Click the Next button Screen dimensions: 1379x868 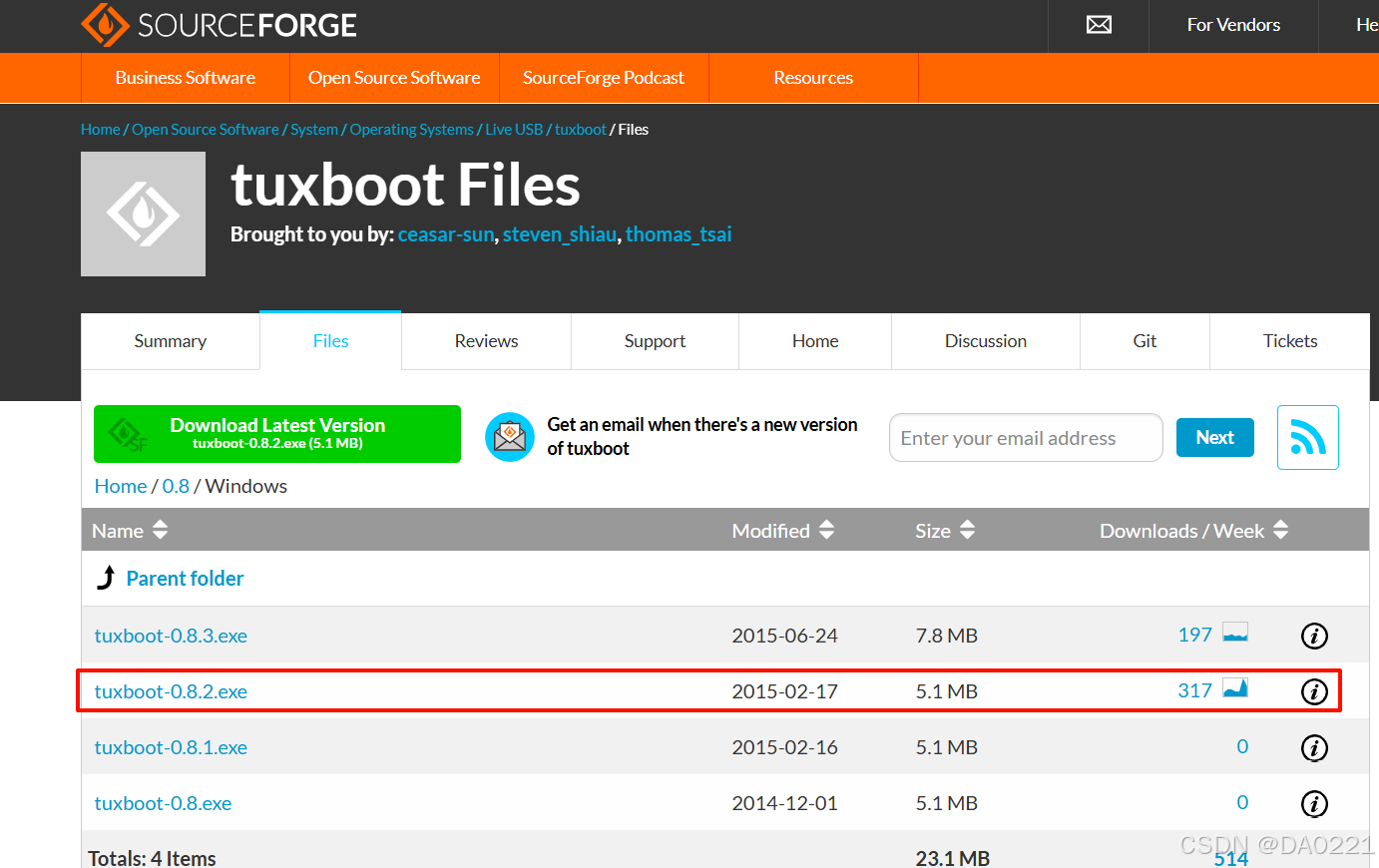[x=1214, y=437]
